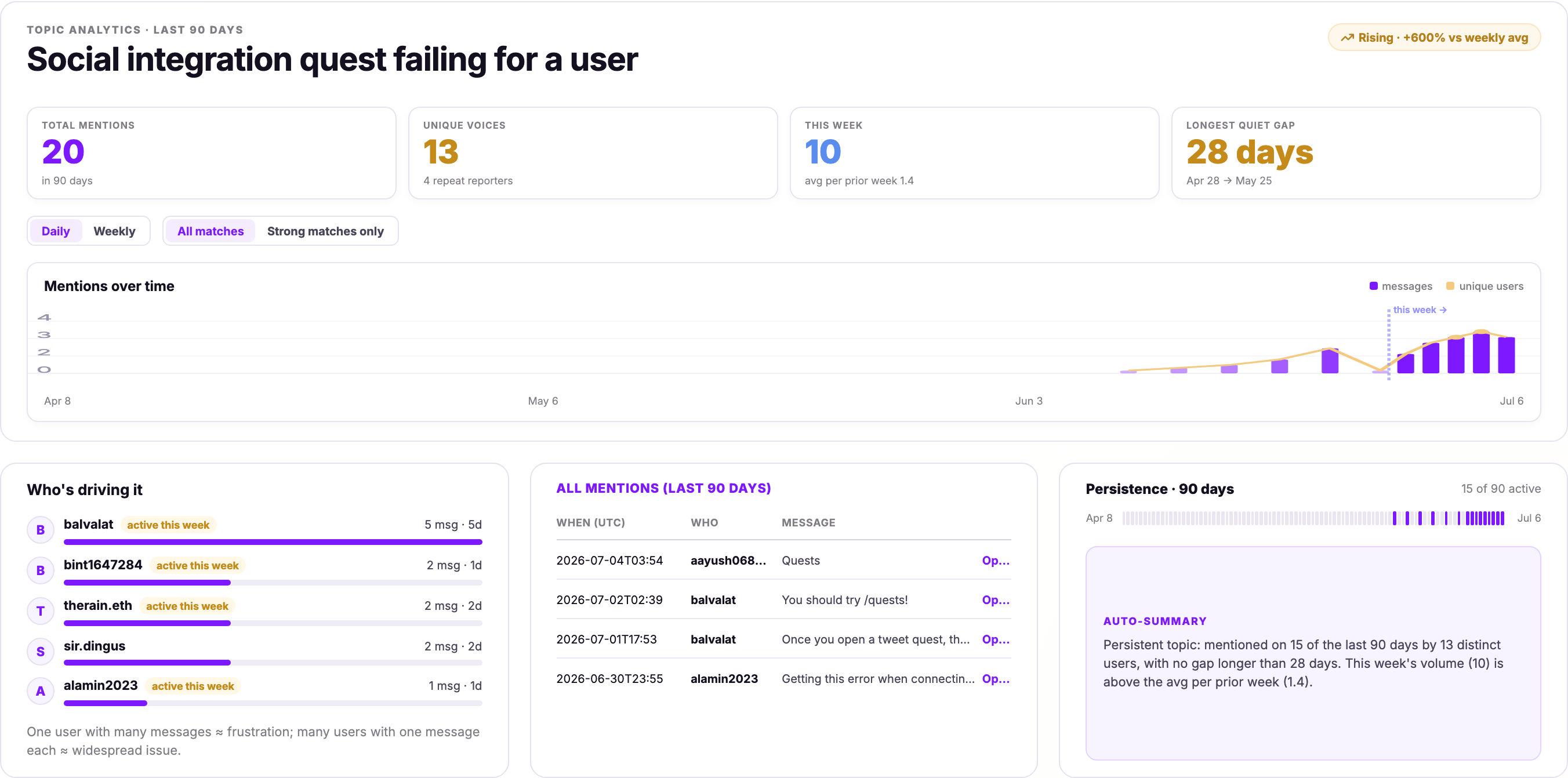The image size is (1568, 778).
Task: Click balvalat's B avatar icon
Action: coord(41,530)
